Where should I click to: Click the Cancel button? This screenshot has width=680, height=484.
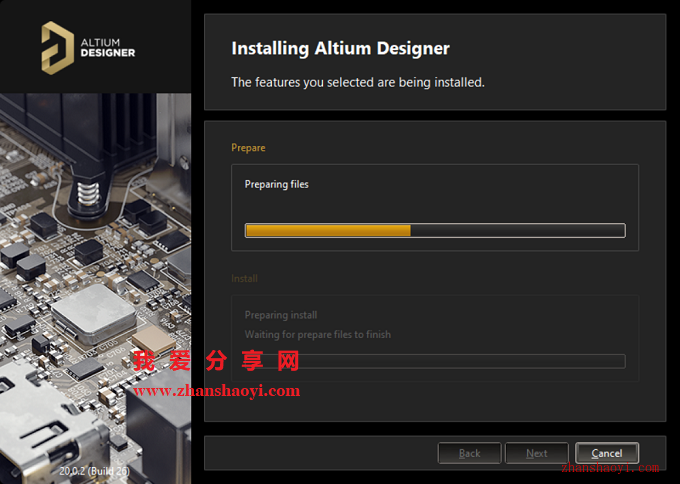click(x=607, y=453)
